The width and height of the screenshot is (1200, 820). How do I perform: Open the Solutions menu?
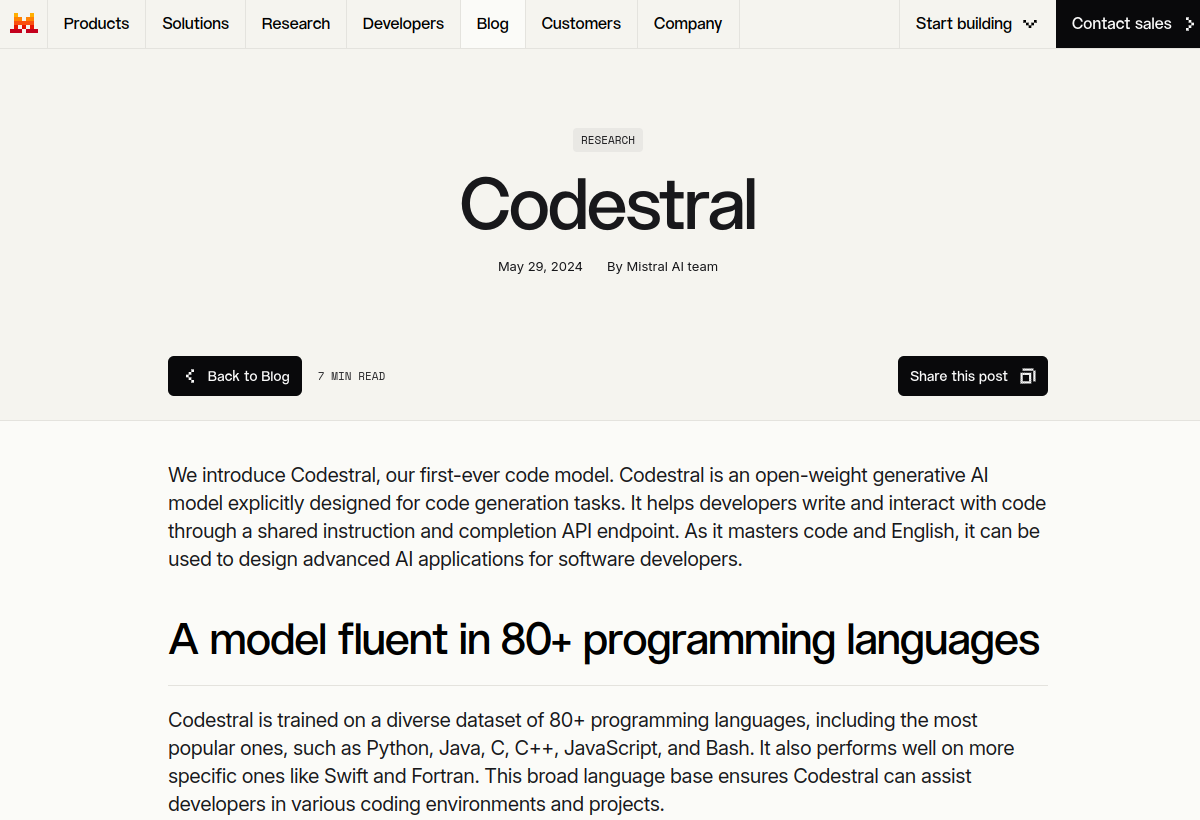coord(196,24)
